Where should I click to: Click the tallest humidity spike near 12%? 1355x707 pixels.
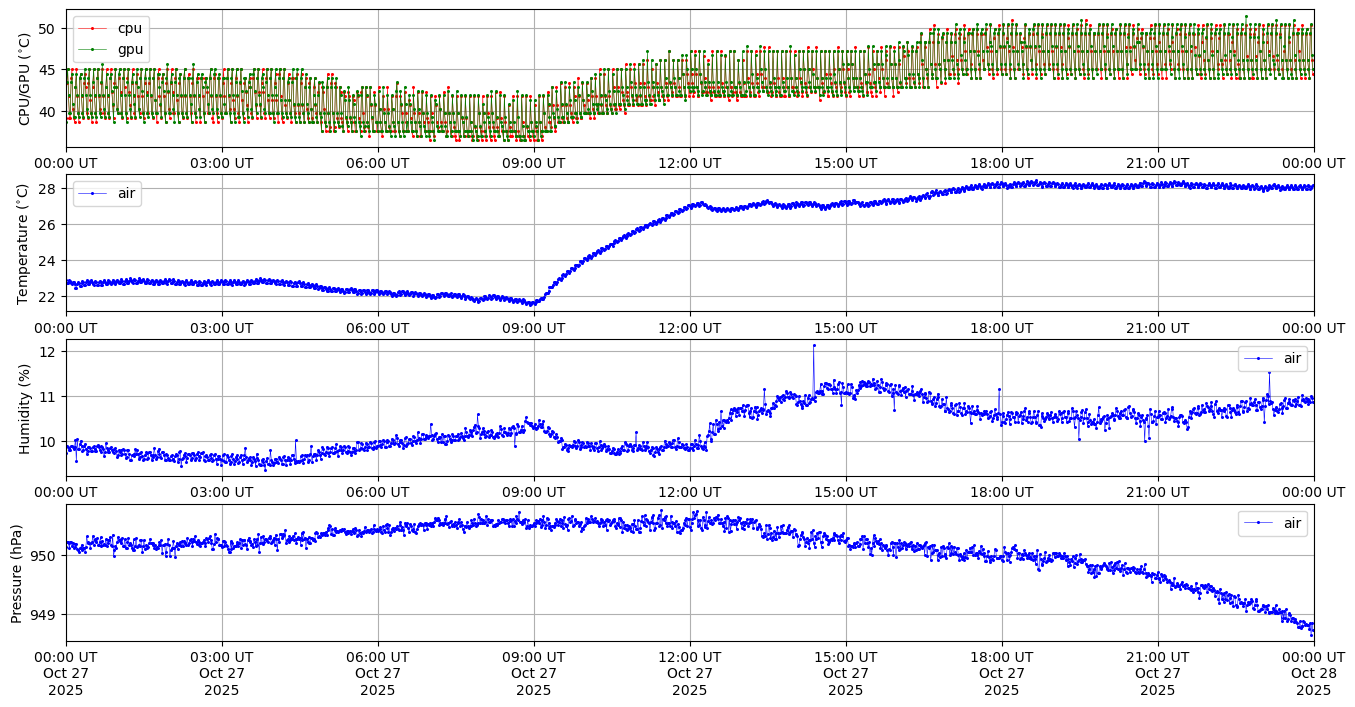pos(814,345)
